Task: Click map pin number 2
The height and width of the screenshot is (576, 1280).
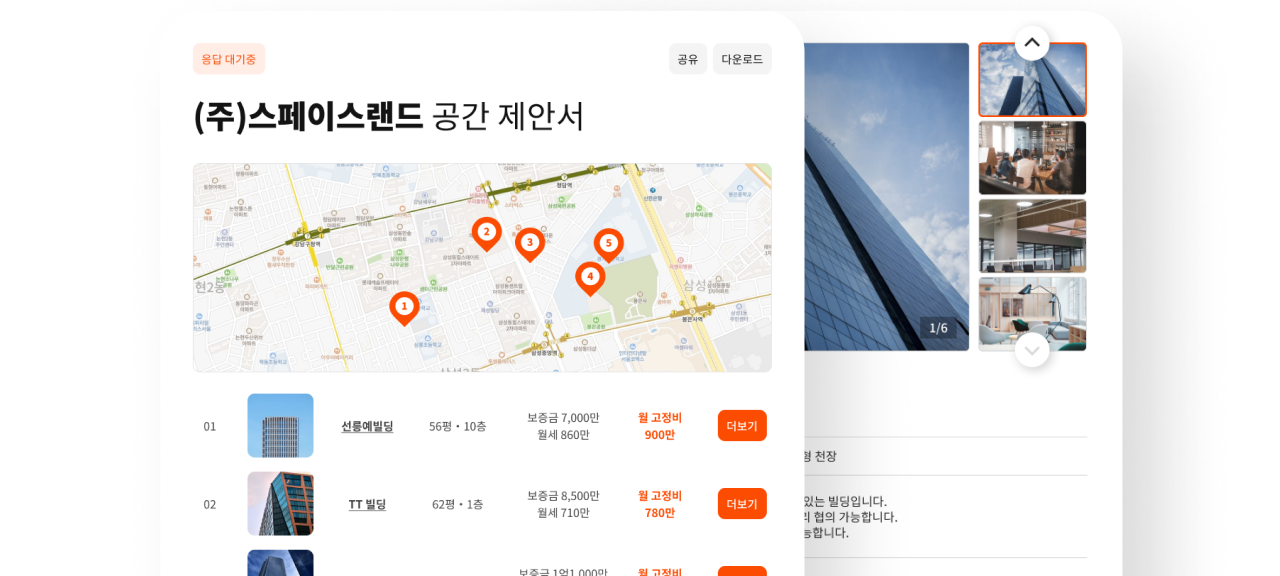Action: (486, 232)
